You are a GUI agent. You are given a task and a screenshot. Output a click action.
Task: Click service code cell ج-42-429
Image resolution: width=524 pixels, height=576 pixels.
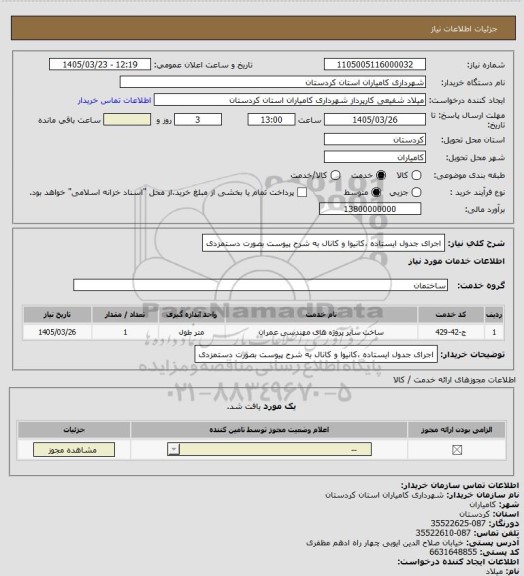451,332
